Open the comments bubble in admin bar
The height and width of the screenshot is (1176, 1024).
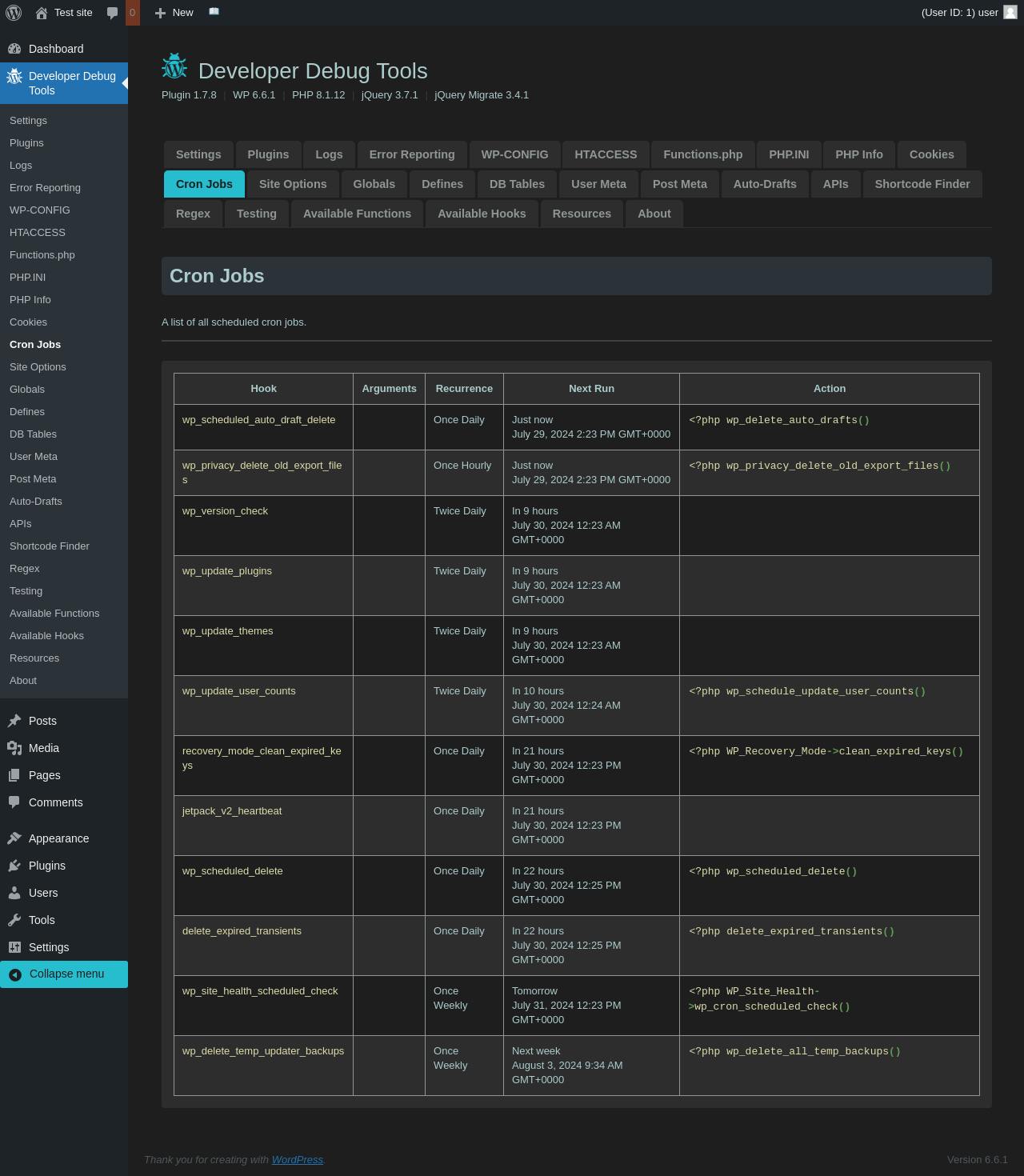click(113, 13)
